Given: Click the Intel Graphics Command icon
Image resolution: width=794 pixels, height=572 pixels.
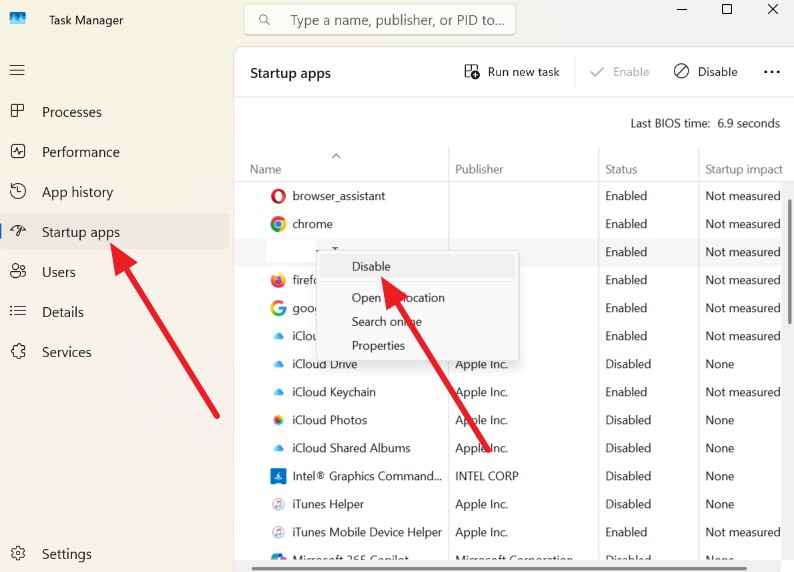Looking at the screenshot, I should (278, 476).
